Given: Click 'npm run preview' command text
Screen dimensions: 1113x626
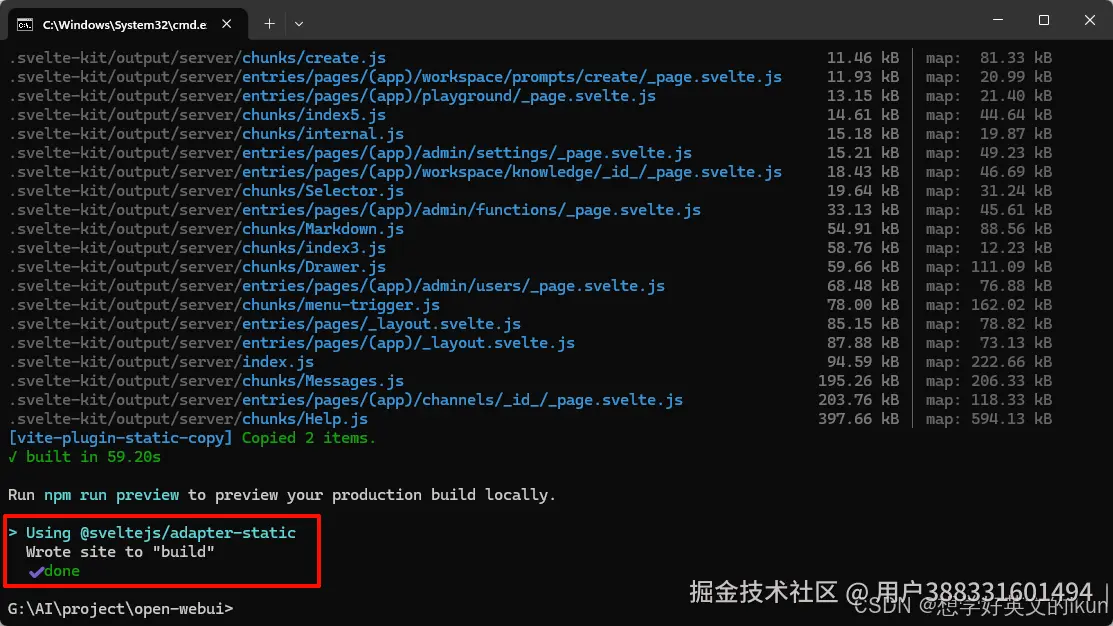Looking at the screenshot, I should point(111,495).
